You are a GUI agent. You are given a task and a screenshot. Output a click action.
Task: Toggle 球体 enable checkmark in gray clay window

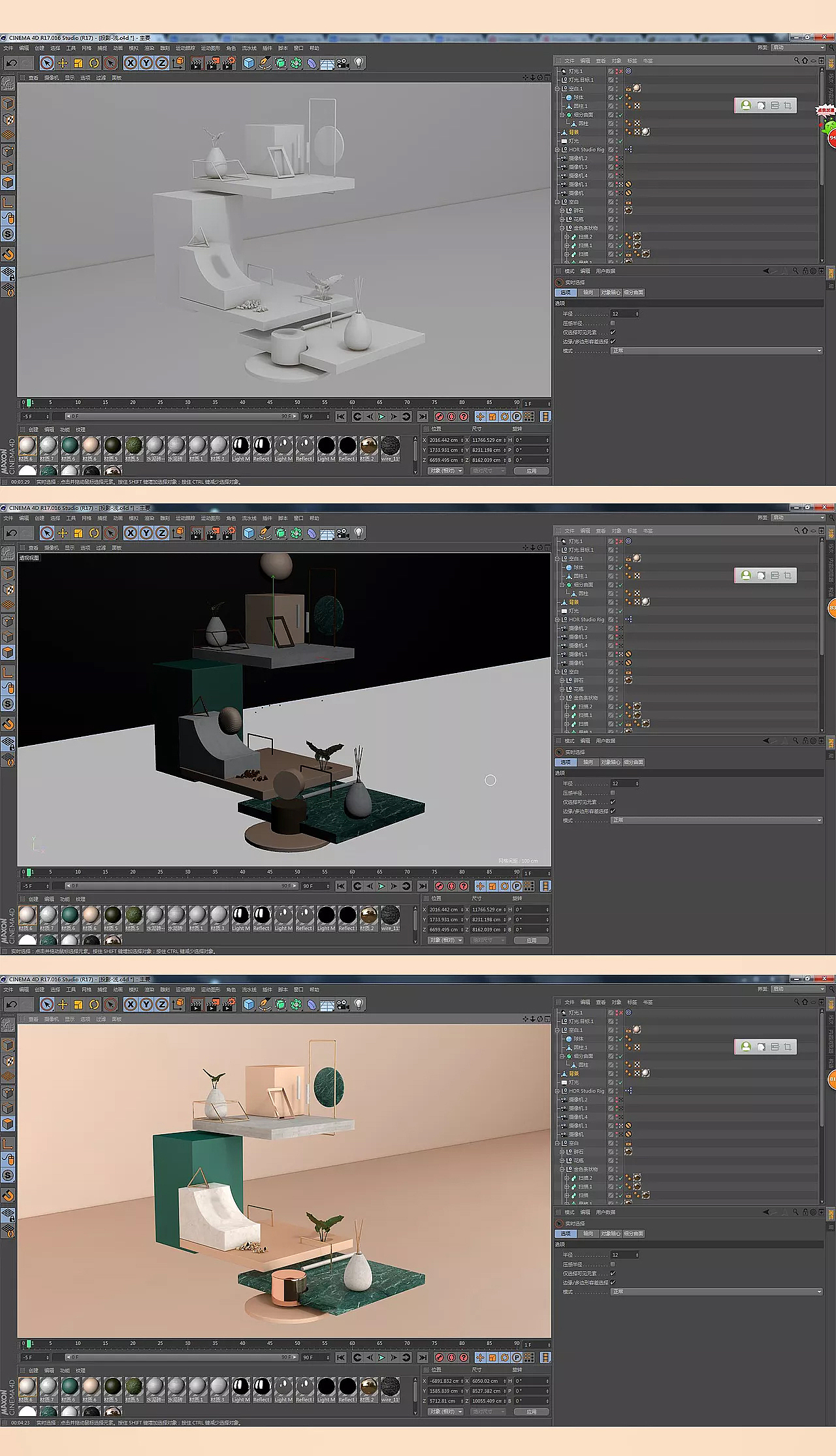coord(620,97)
